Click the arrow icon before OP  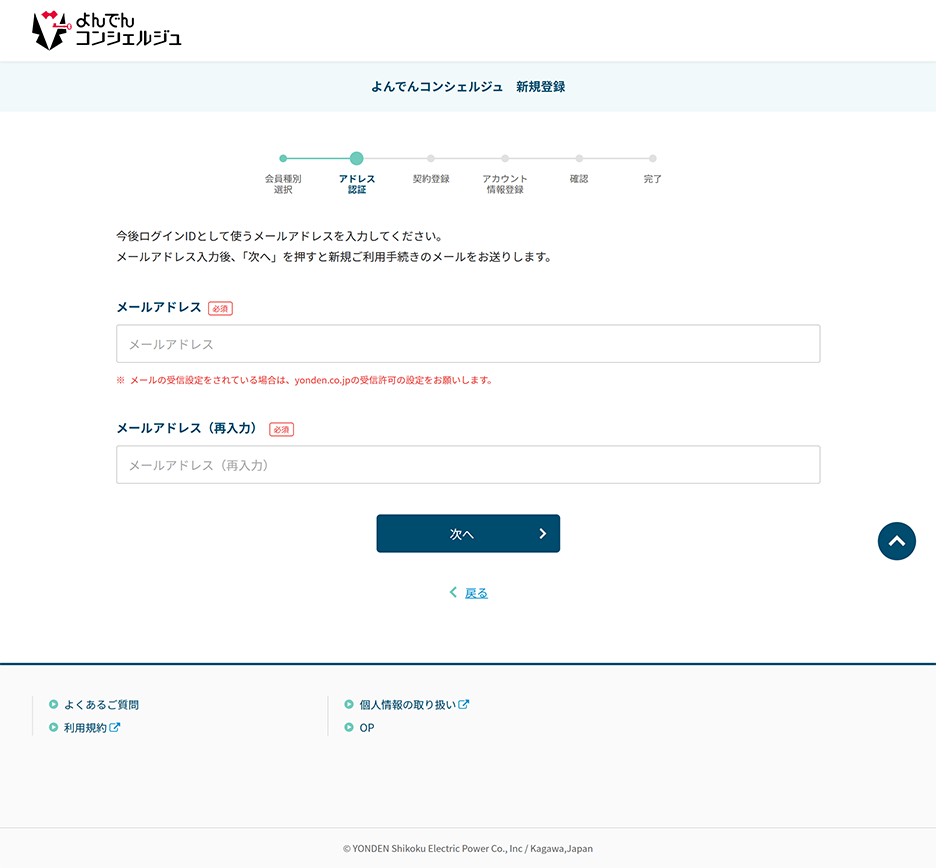coord(347,727)
